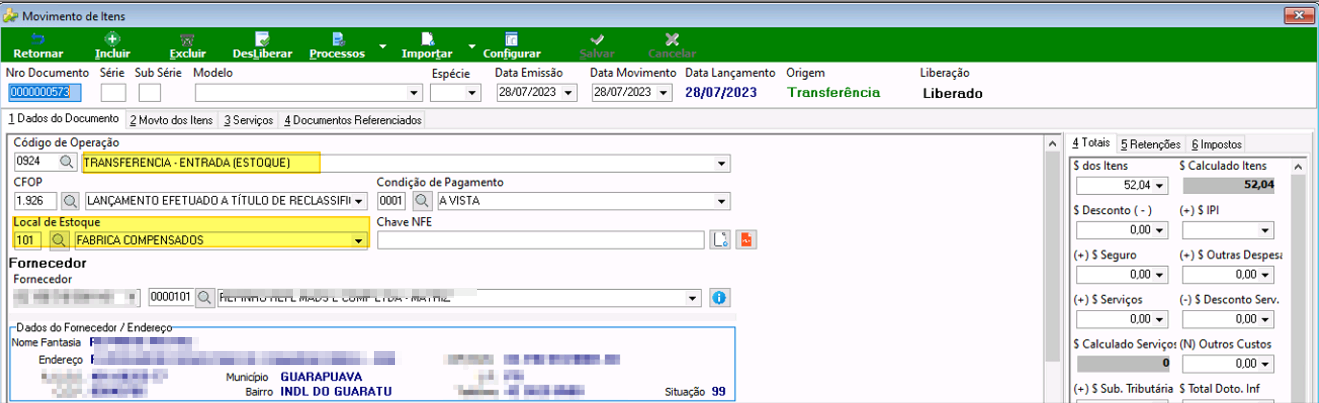Click the supplier code field 0000101
Viewport: 1319px width, 403px height.
[170, 298]
